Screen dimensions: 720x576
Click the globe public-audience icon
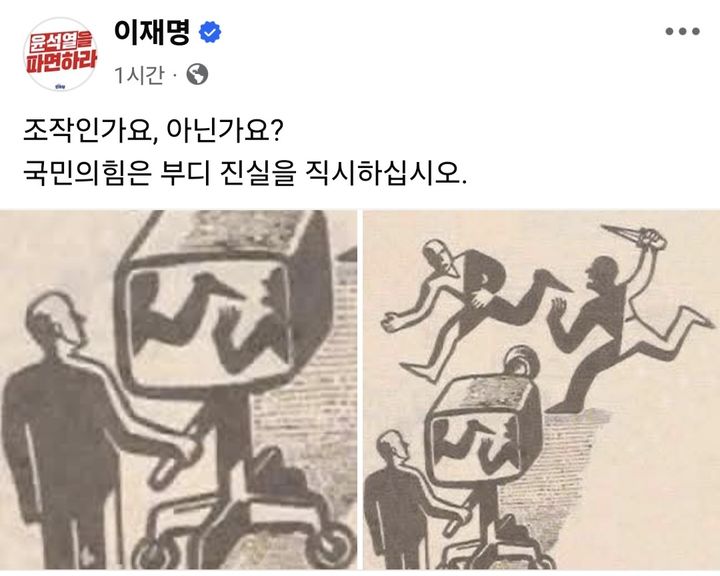pos(197,74)
